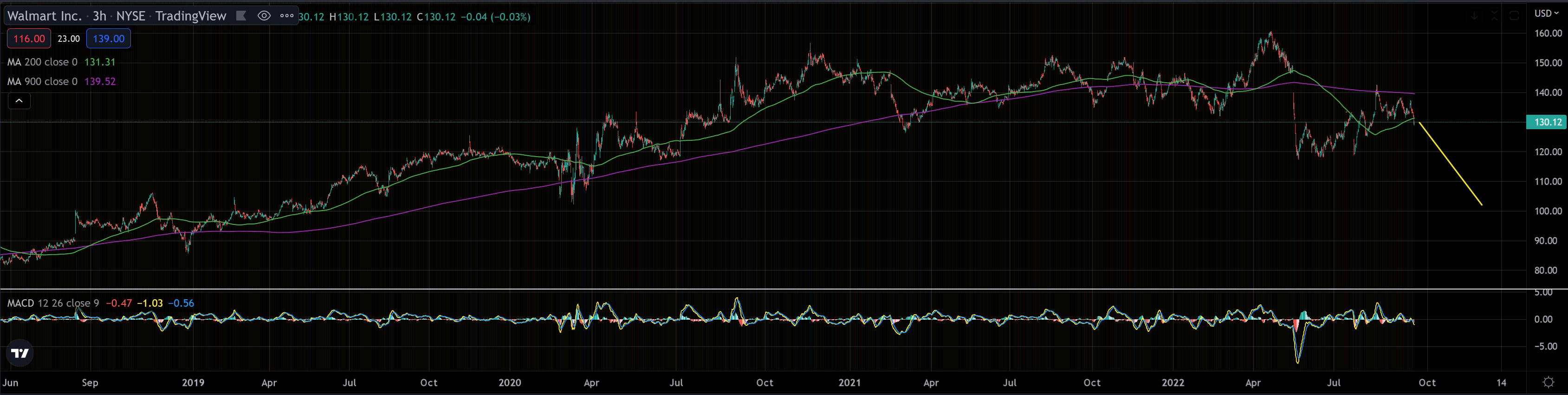The width and height of the screenshot is (1568, 395).
Task: Click the 2021 label on time axis
Action: (849, 383)
